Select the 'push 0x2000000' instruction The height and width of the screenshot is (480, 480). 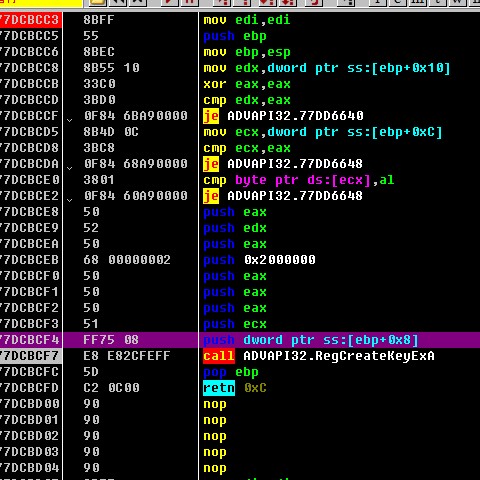[x=259, y=260]
